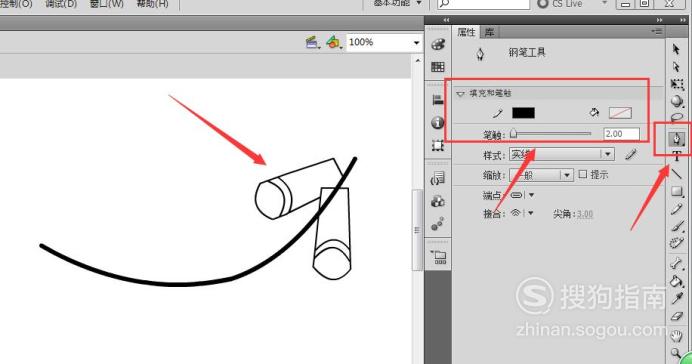Select the Eraser tool

(x=677, y=316)
